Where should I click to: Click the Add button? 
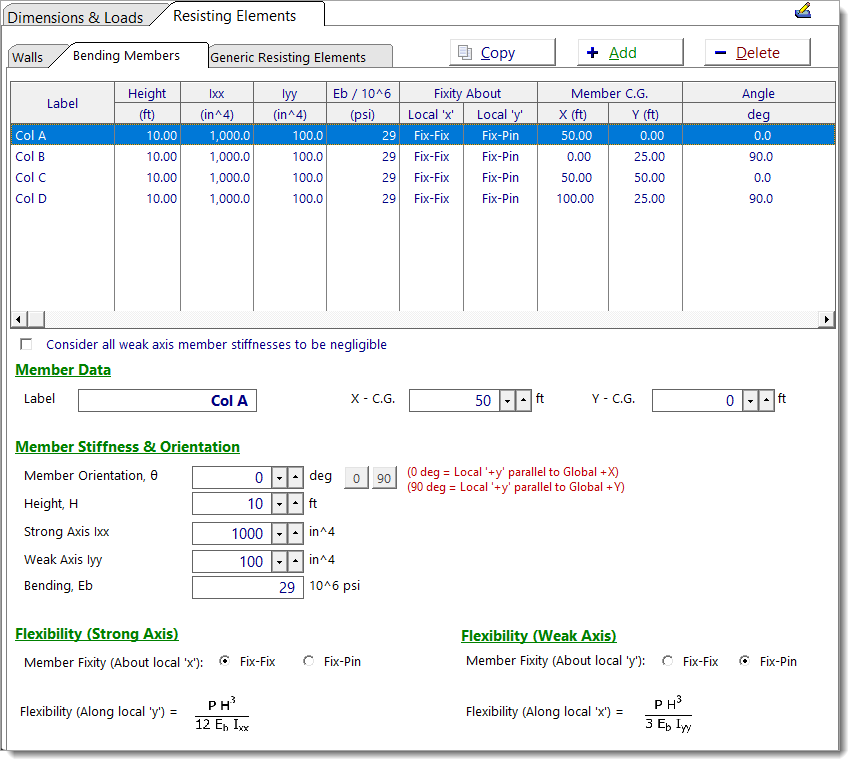point(630,52)
